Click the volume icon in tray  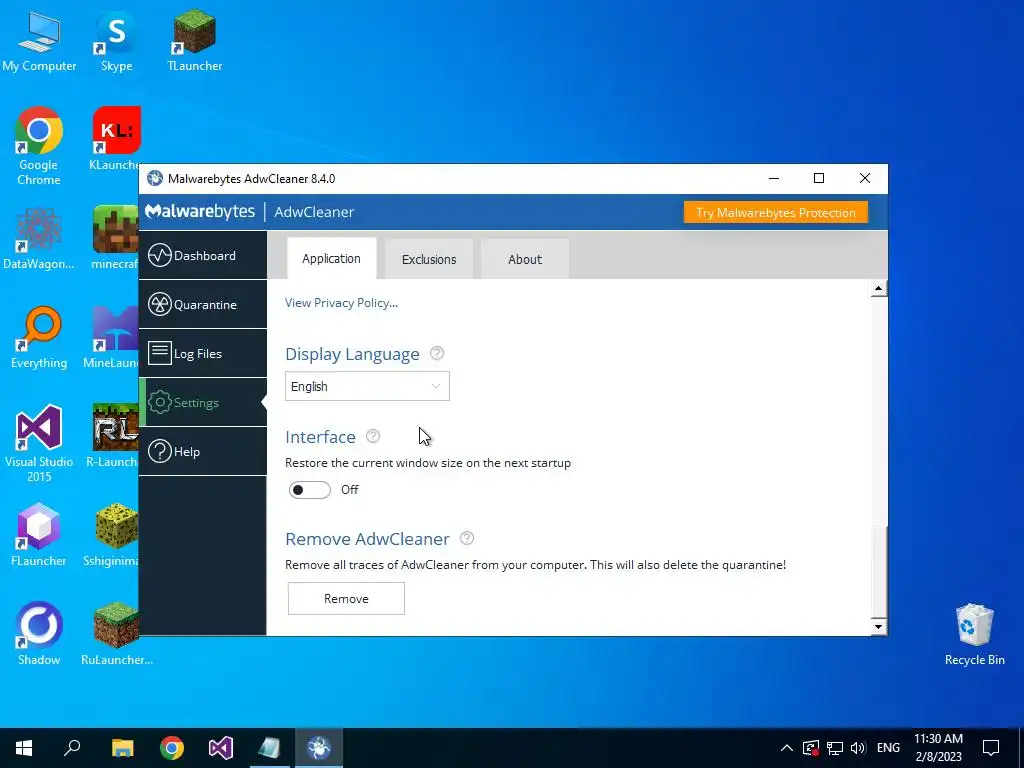tap(858, 748)
